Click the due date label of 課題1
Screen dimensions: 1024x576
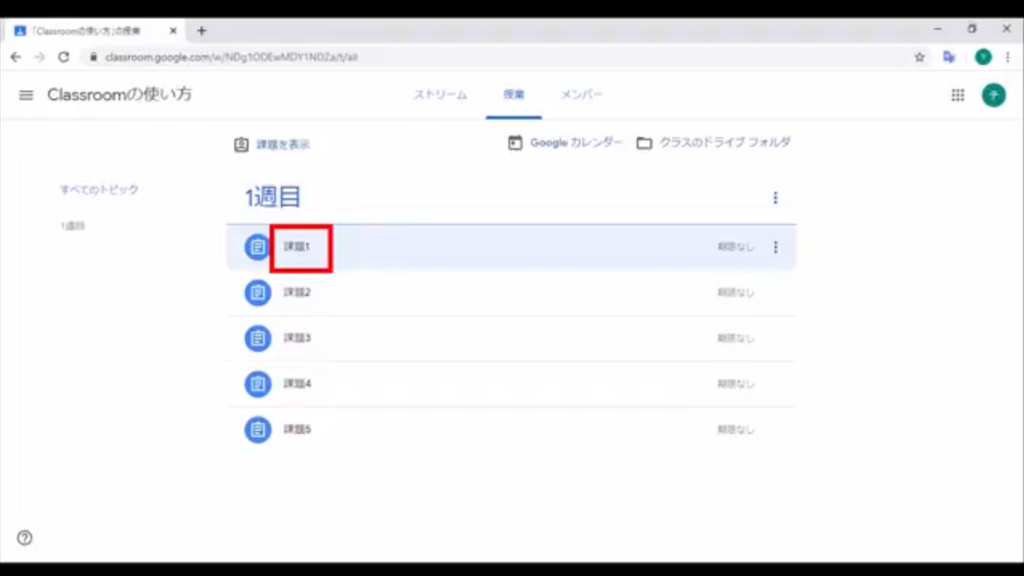point(736,247)
